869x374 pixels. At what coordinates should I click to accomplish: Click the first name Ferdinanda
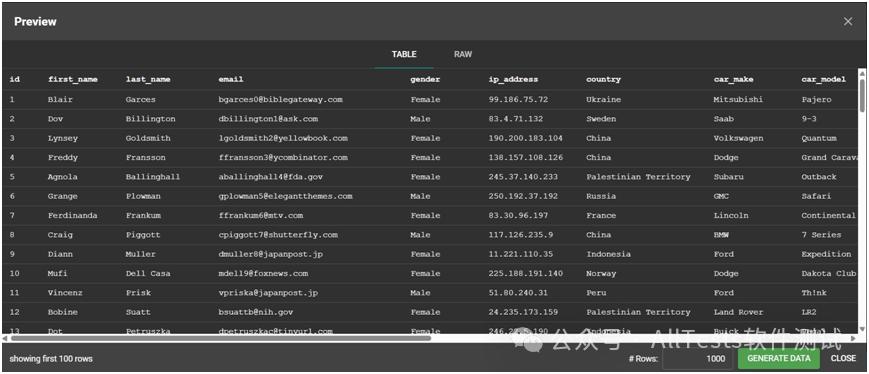coord(73,216)
